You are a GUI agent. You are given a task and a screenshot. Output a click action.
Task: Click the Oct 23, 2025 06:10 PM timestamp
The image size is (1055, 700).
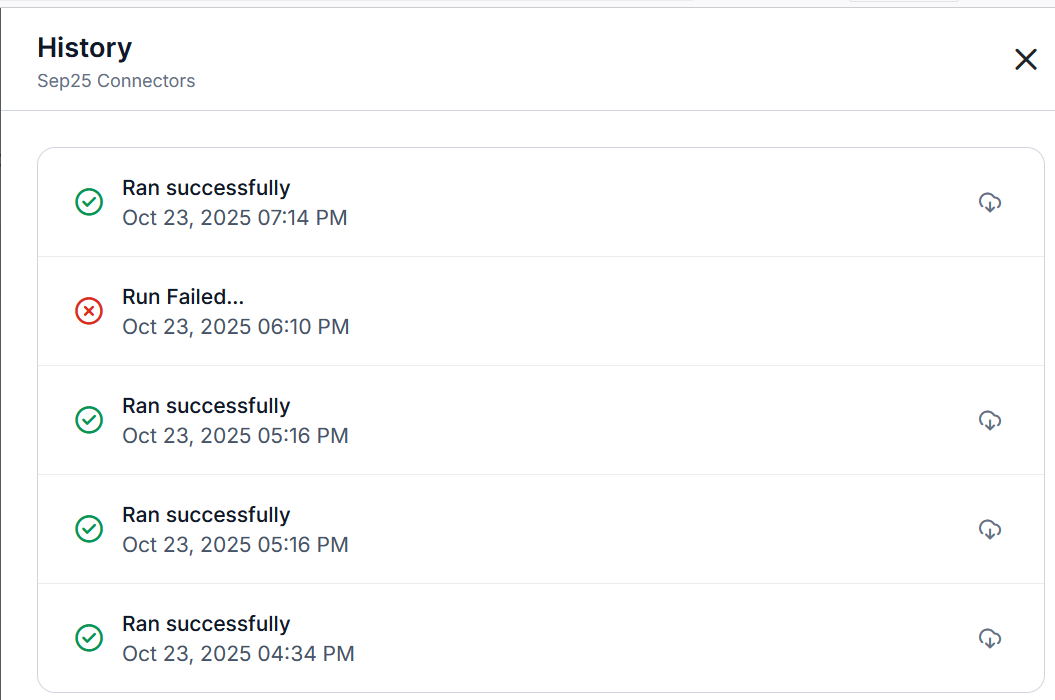tap(236, 327)
